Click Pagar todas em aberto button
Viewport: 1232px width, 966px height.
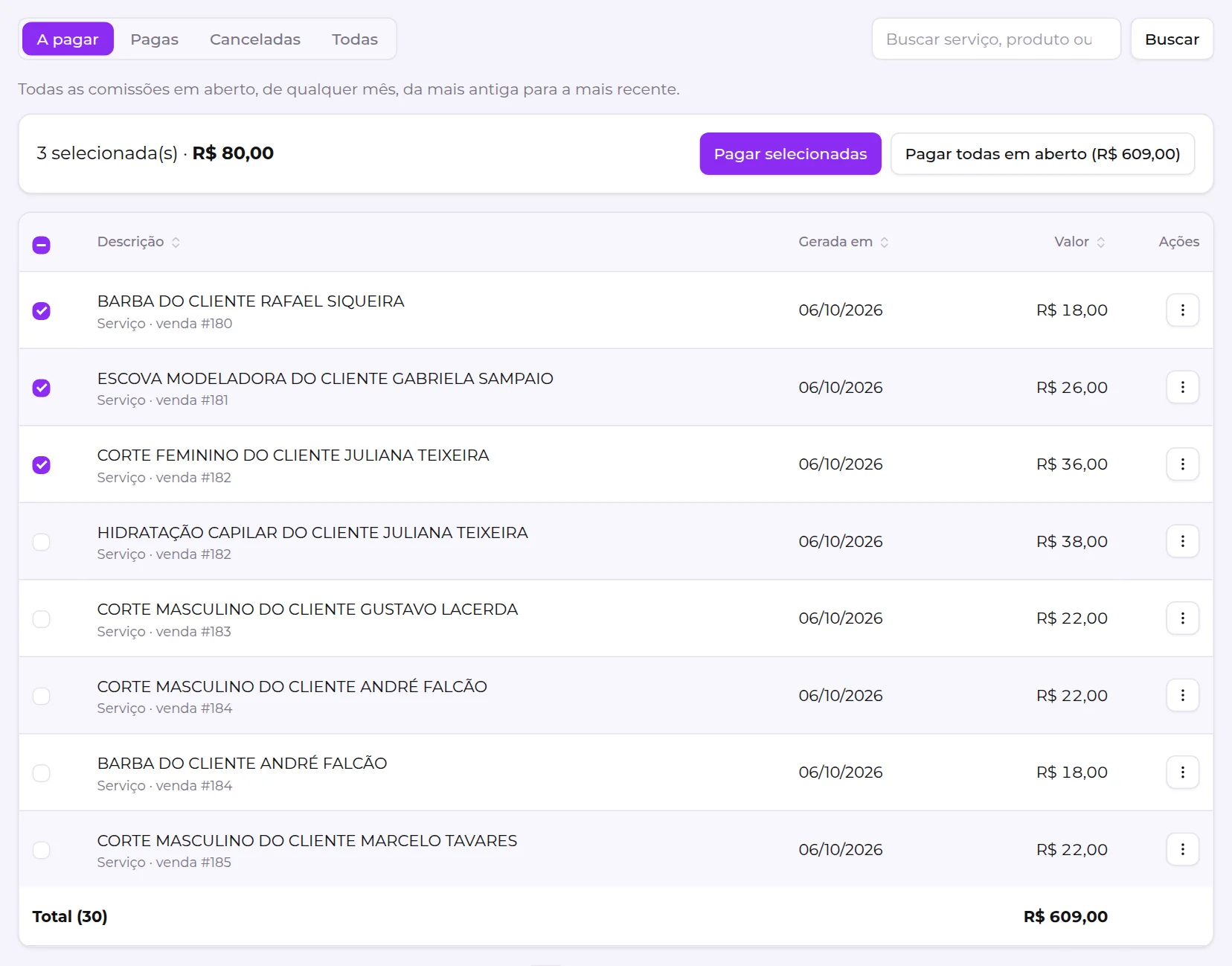[x=1042, y=154]
